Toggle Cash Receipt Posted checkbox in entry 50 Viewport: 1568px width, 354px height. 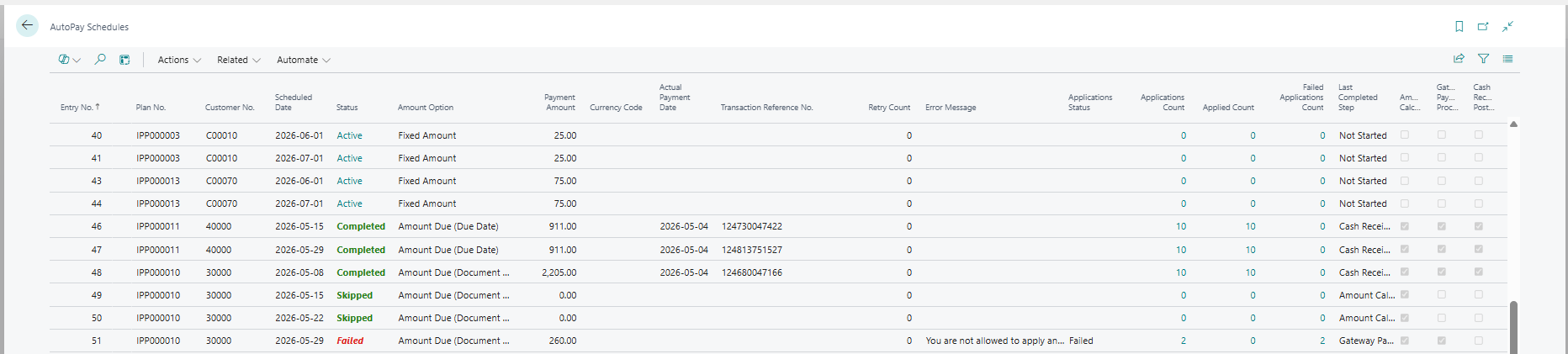pos(1479,318)
